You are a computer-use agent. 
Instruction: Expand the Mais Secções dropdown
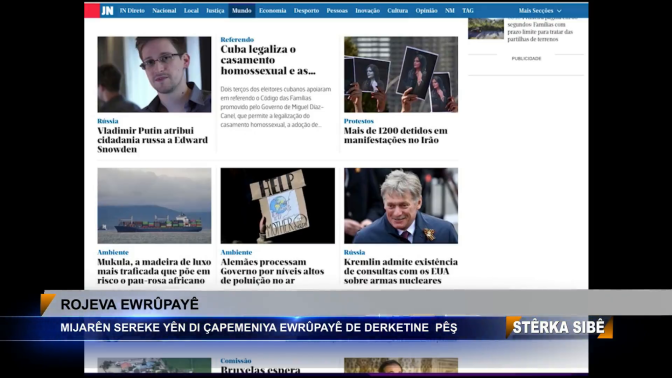click(x=540, y=11)
